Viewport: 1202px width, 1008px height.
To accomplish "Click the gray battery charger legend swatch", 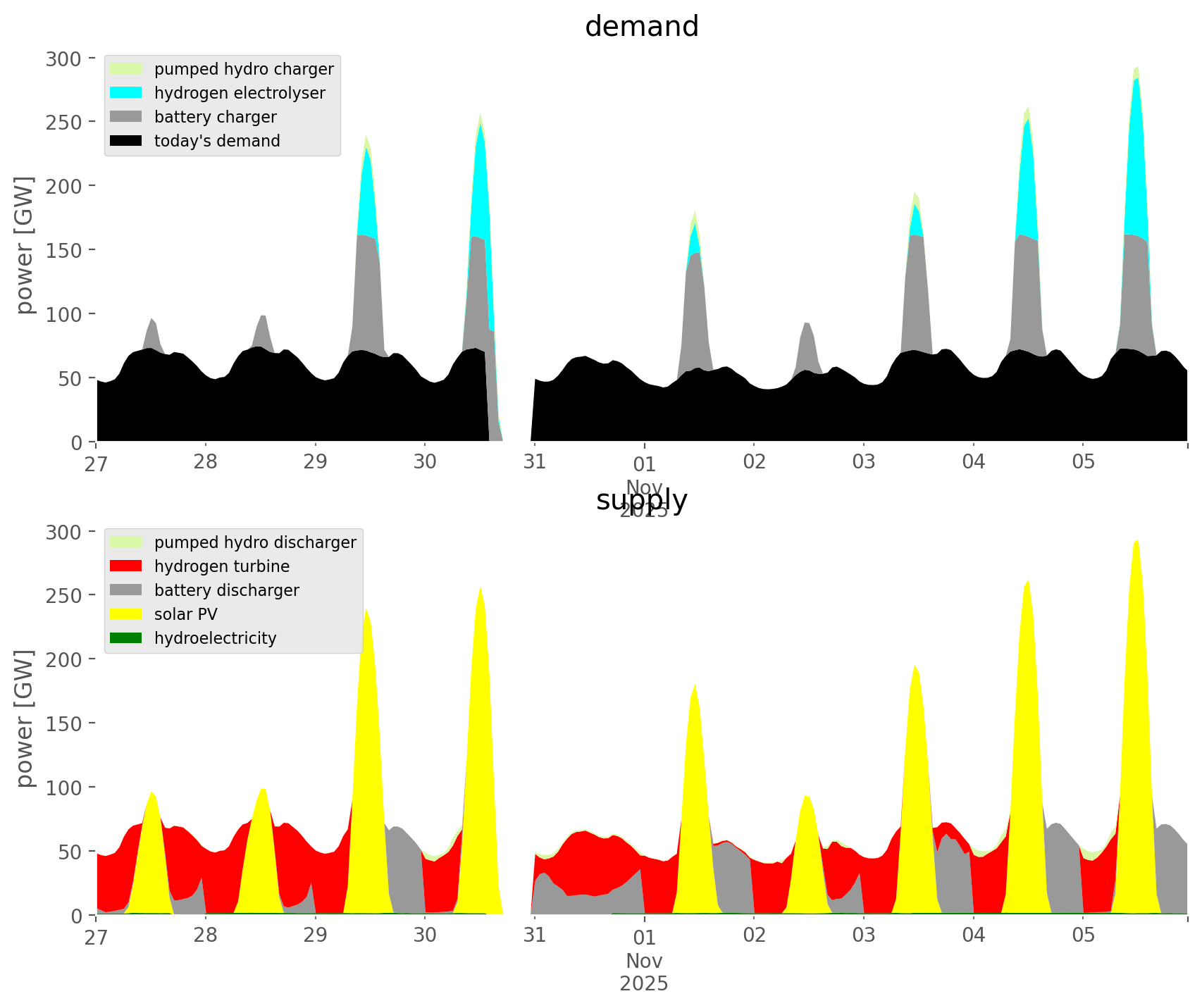I will (x=126, y=117).
